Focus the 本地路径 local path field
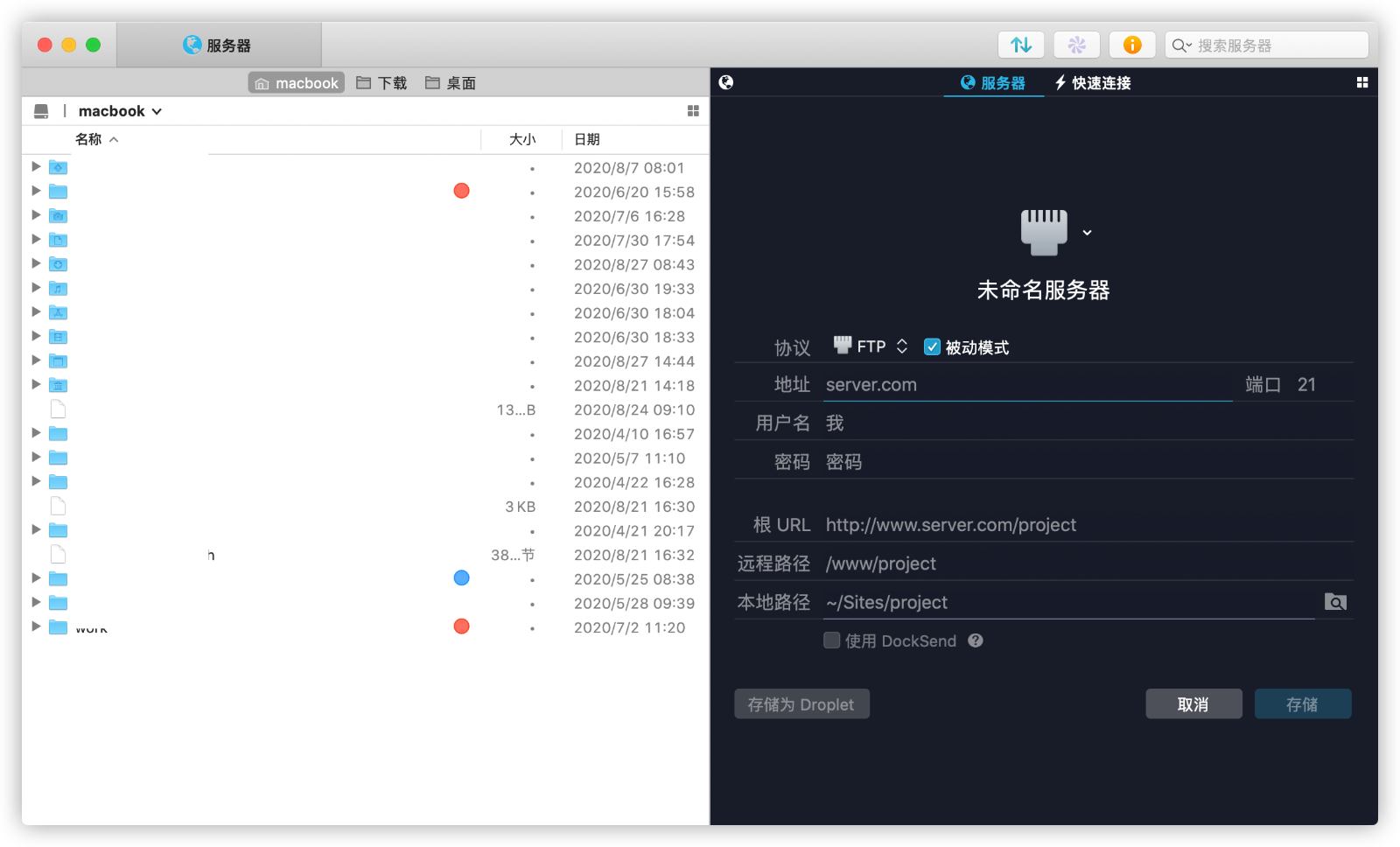 click(1069, 602)
